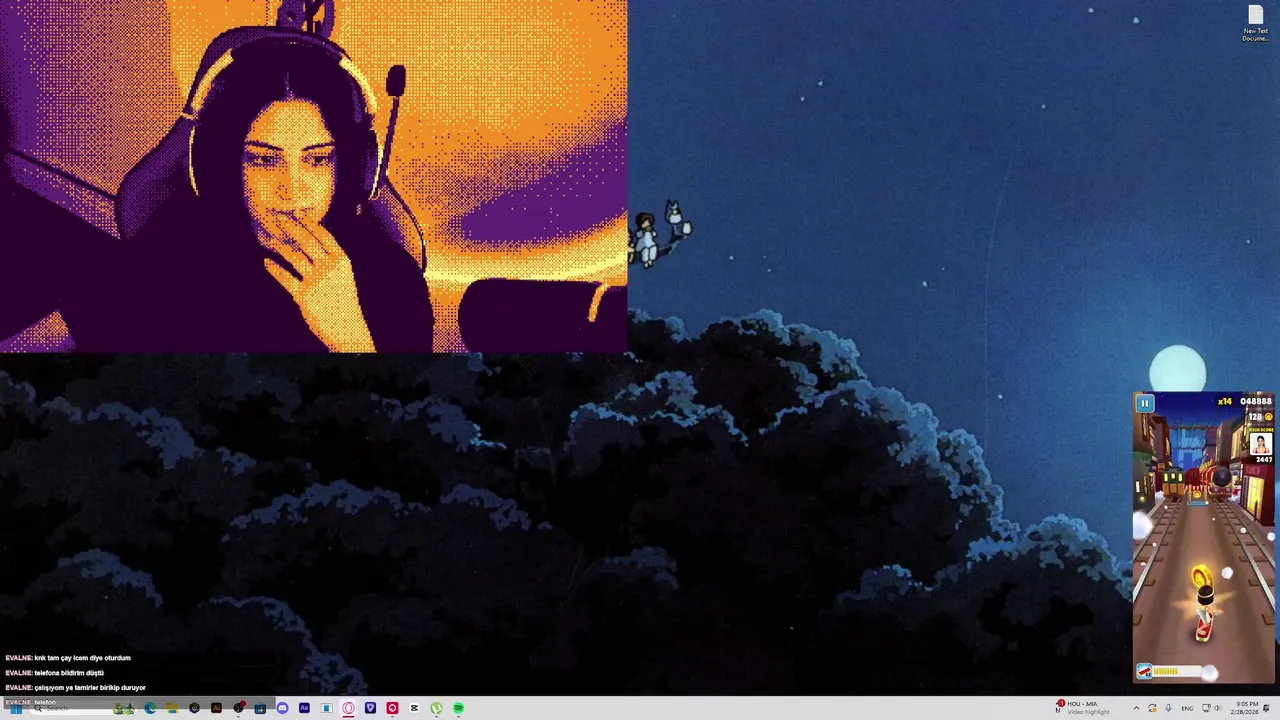
Task: Open Discord from the taskbar
Action: [282, 708]
